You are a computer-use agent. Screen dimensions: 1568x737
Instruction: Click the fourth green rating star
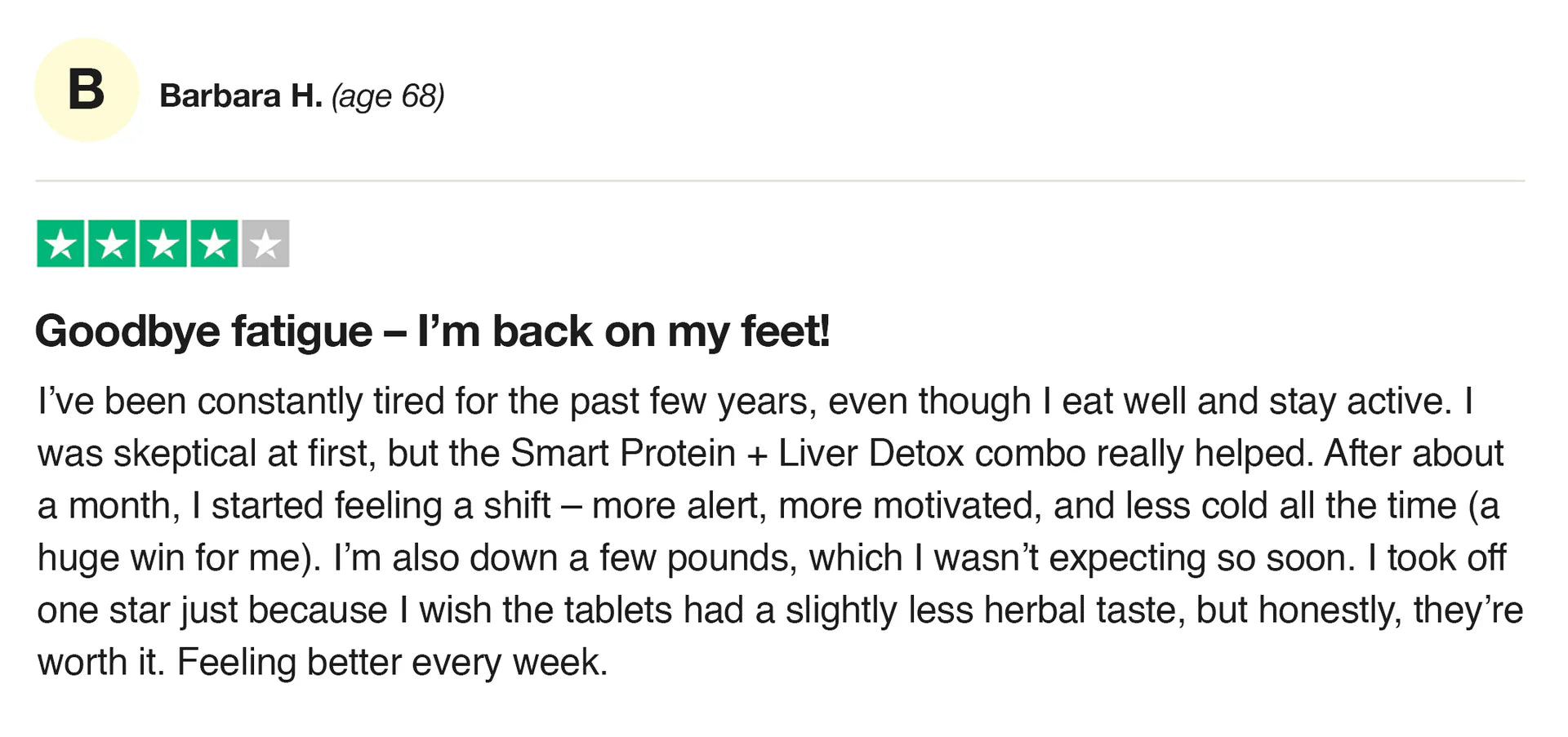point(214,243)
